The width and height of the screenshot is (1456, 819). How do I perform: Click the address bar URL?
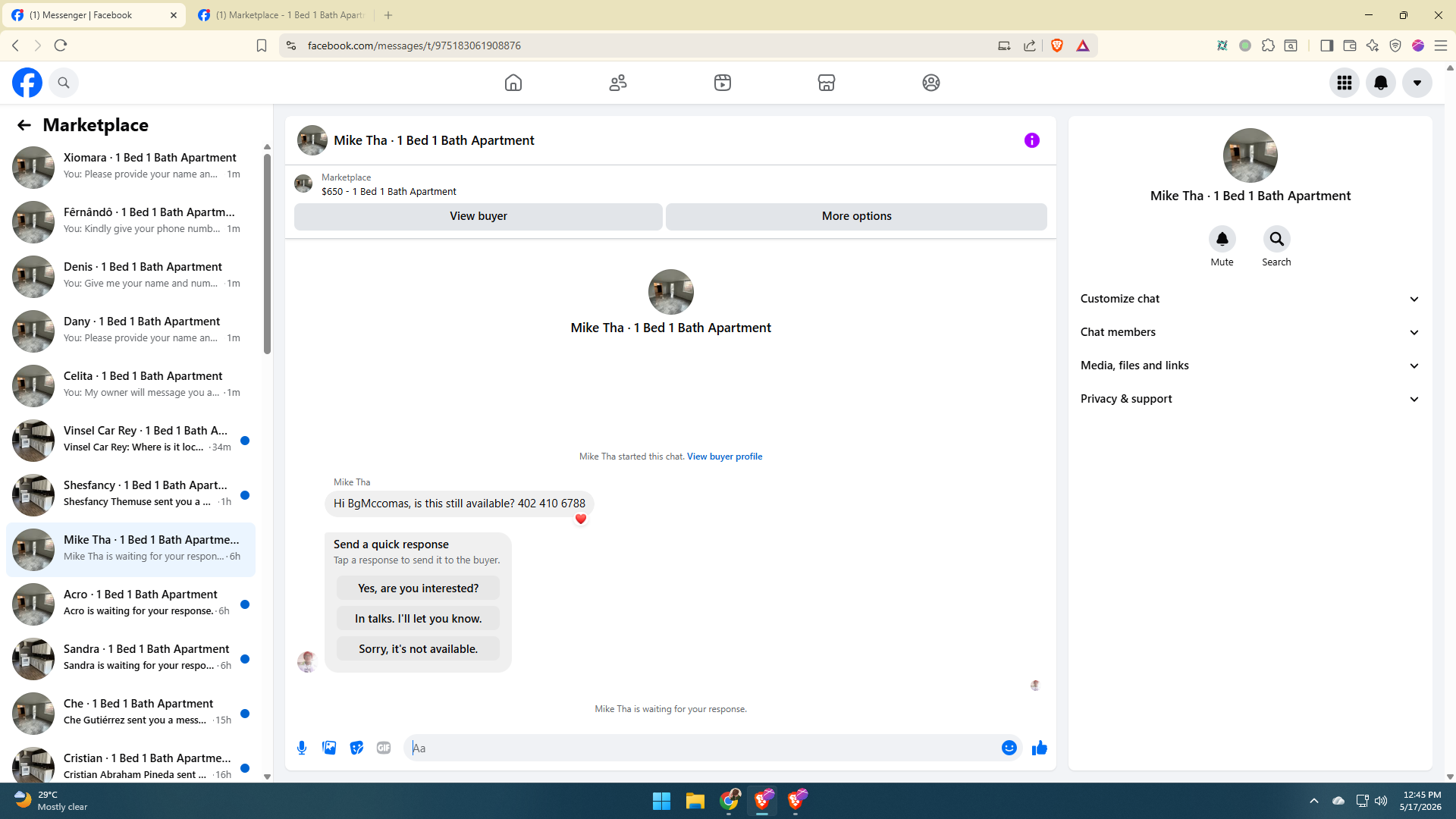414,45
